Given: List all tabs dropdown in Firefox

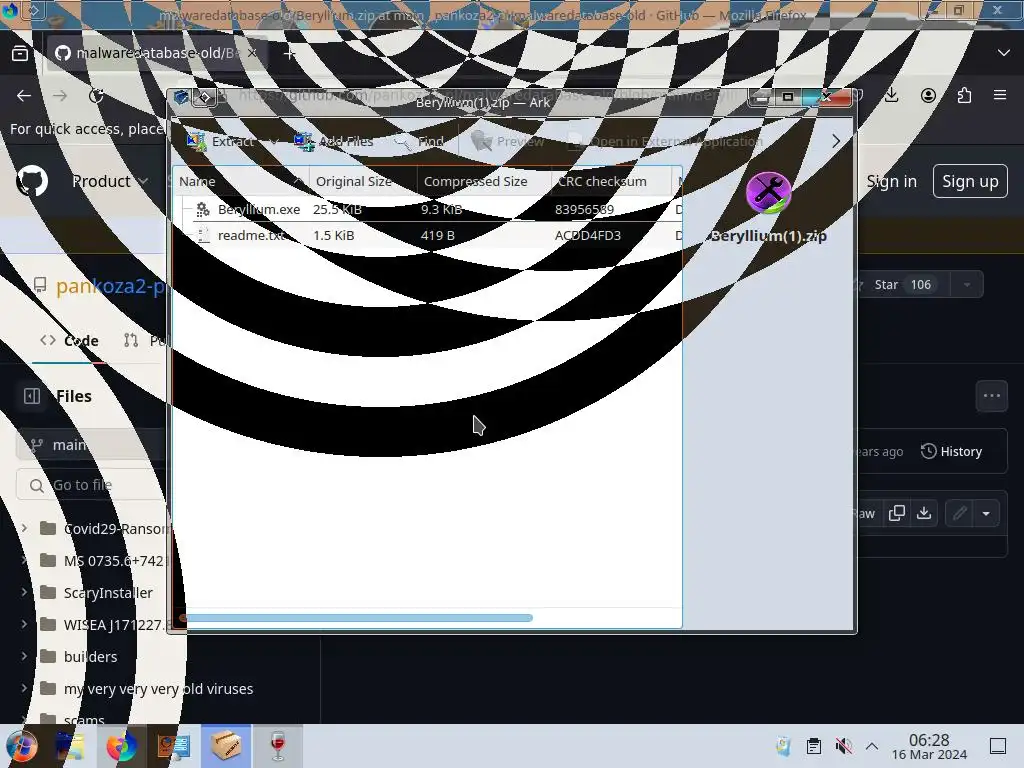Looking at the screenshot, I should click(1004, 53).
